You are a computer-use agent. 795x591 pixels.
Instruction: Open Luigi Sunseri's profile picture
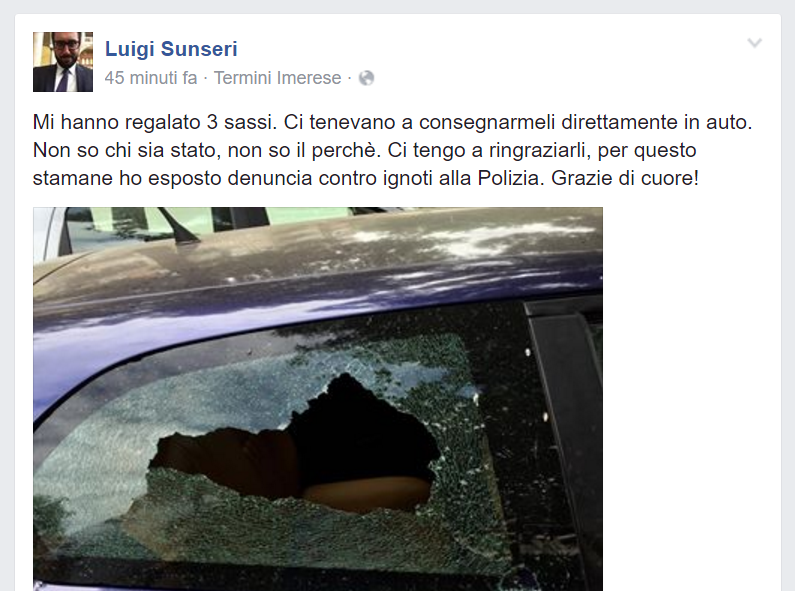click(63, 62)
